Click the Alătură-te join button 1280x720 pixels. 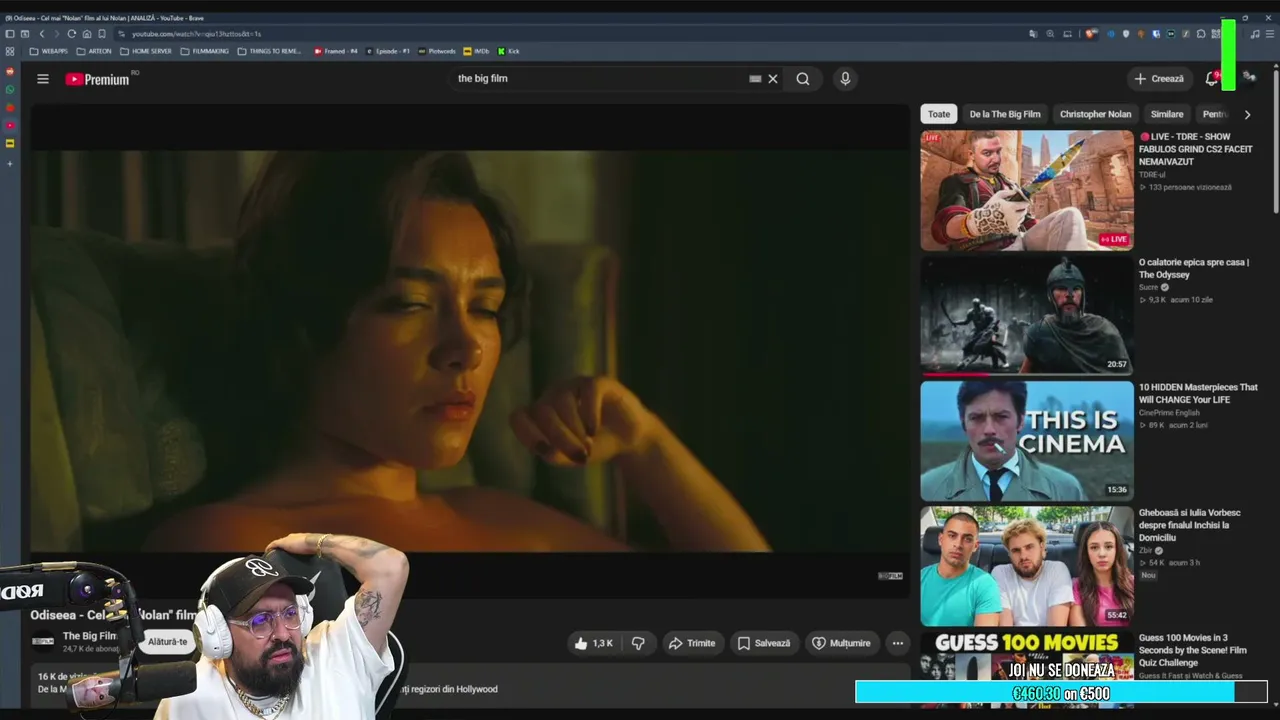pyautogui.click(x=167, y=642)
